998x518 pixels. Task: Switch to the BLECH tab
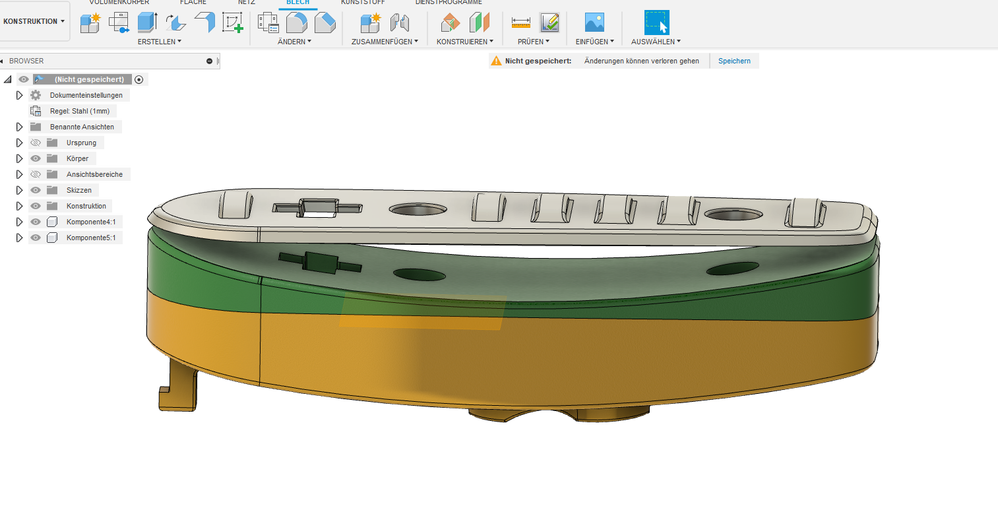298,3
